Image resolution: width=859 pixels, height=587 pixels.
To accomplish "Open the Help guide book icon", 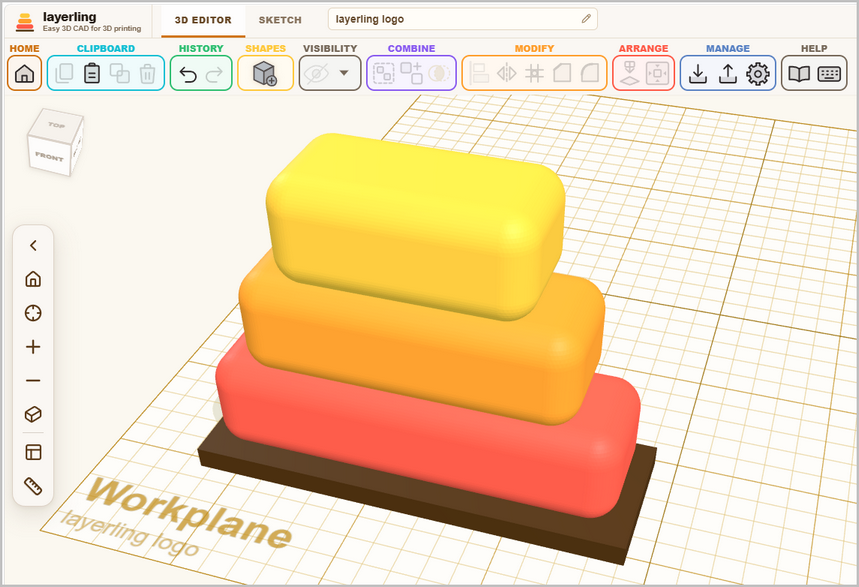I will click(x=799, y=73).
